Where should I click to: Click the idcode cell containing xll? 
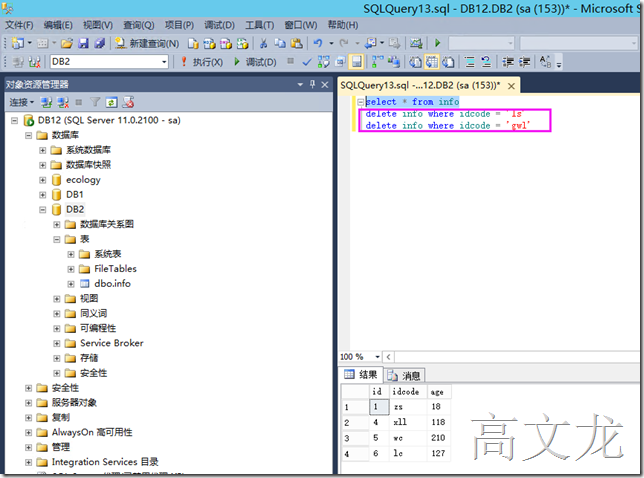tap(408, 422)
